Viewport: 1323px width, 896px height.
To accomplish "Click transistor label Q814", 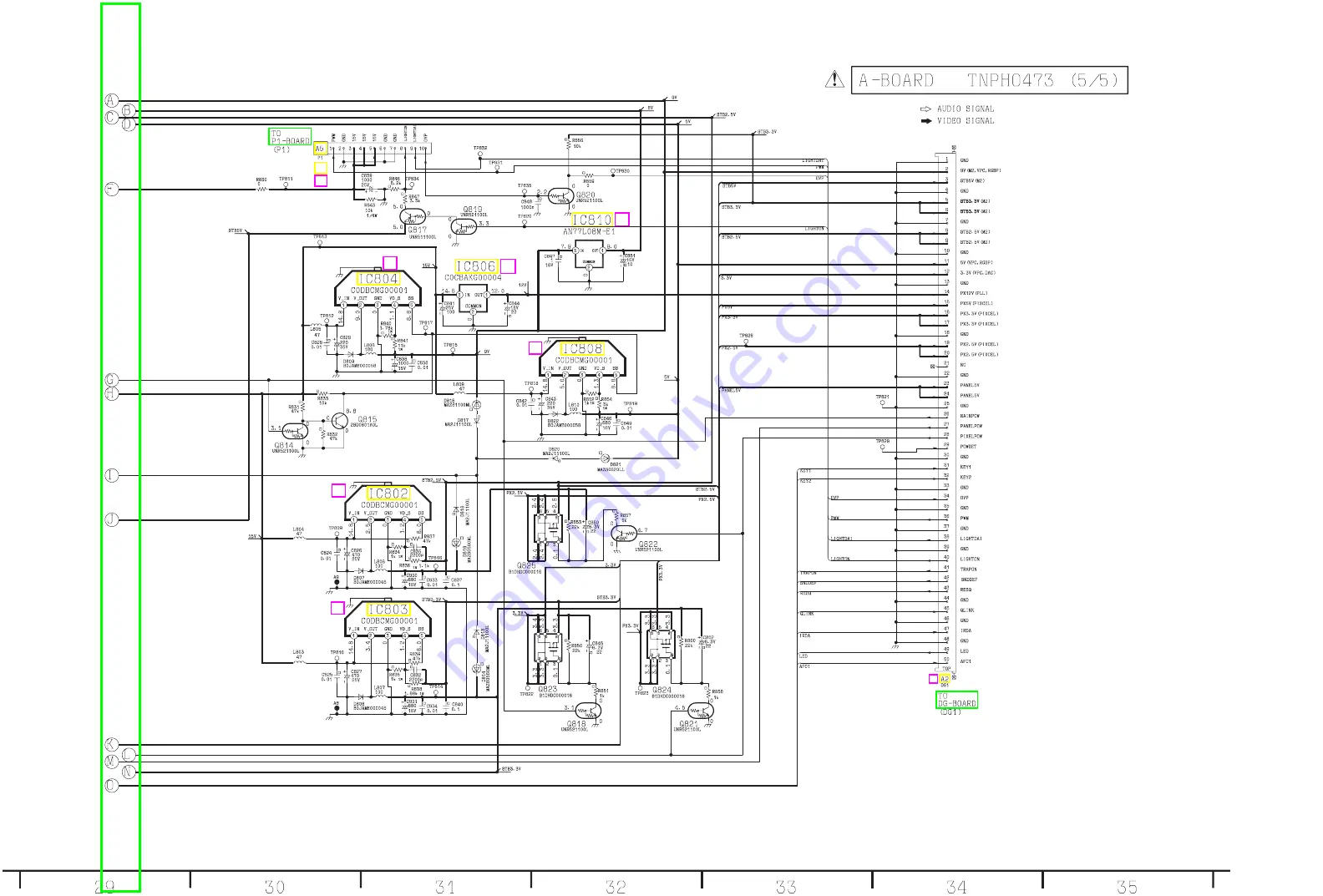I will point(284,445).
